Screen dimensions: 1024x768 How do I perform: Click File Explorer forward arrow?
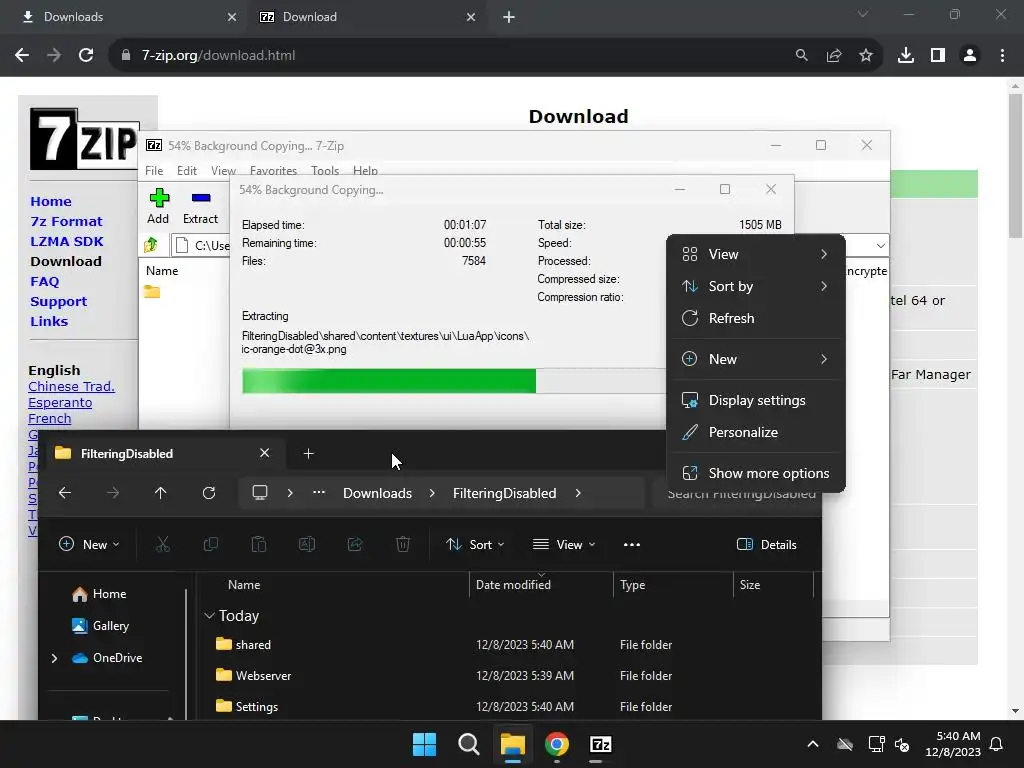(x=112, y=493)
